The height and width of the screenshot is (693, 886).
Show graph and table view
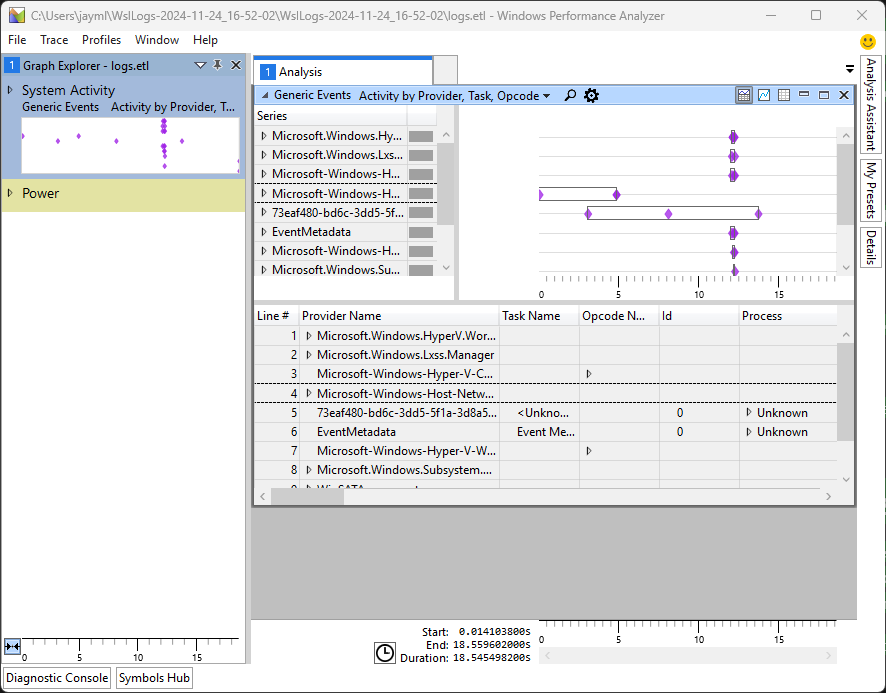click(744, 95)
